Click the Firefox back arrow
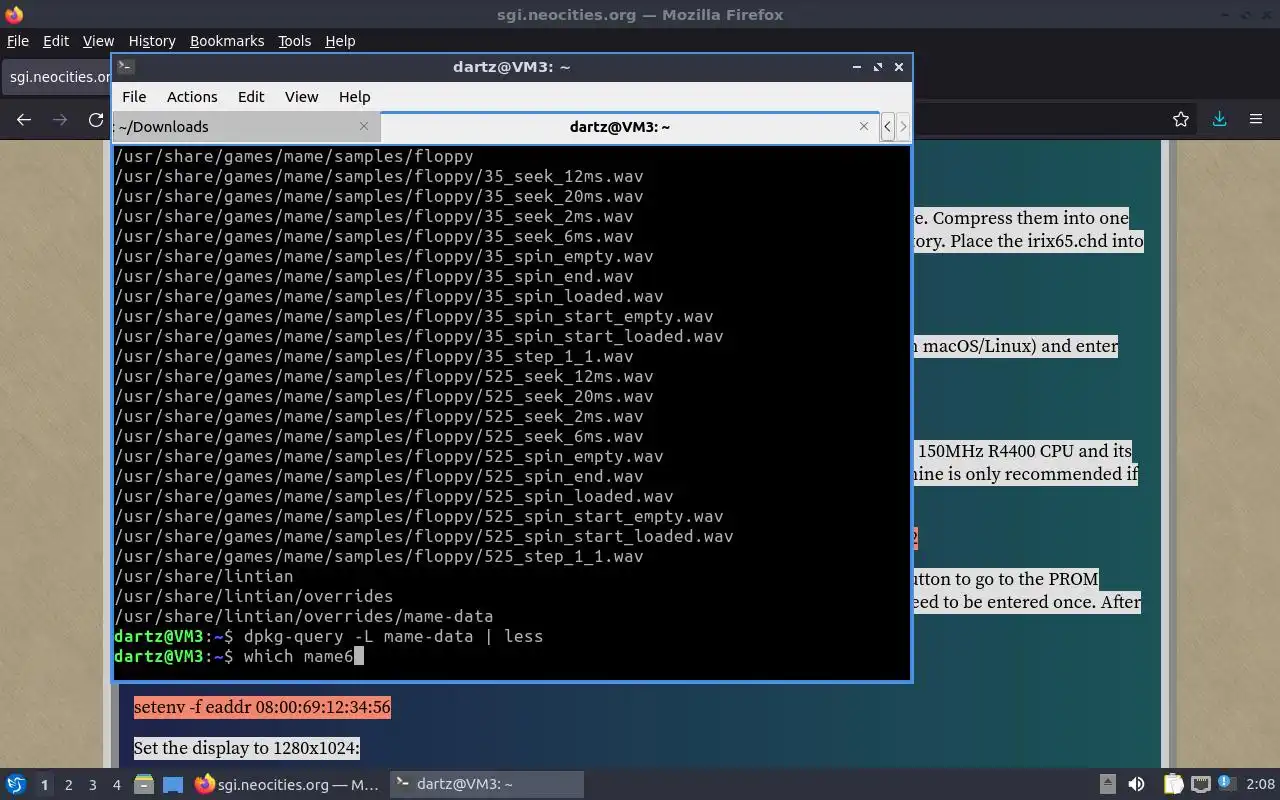 click(x=24, y=119)
